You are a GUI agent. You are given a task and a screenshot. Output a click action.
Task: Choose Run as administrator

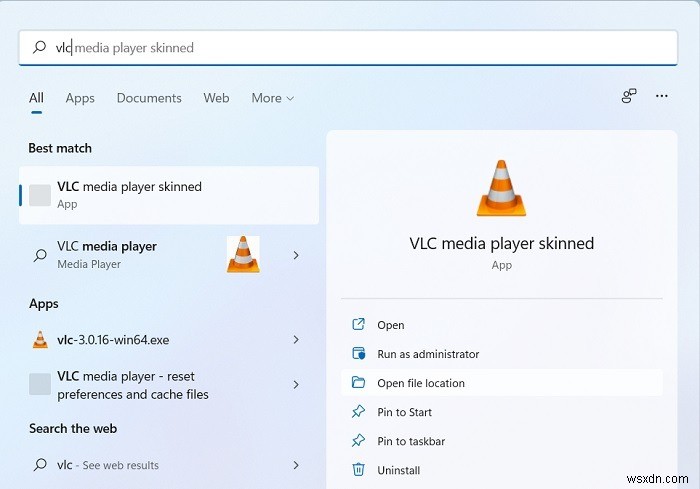502,354
